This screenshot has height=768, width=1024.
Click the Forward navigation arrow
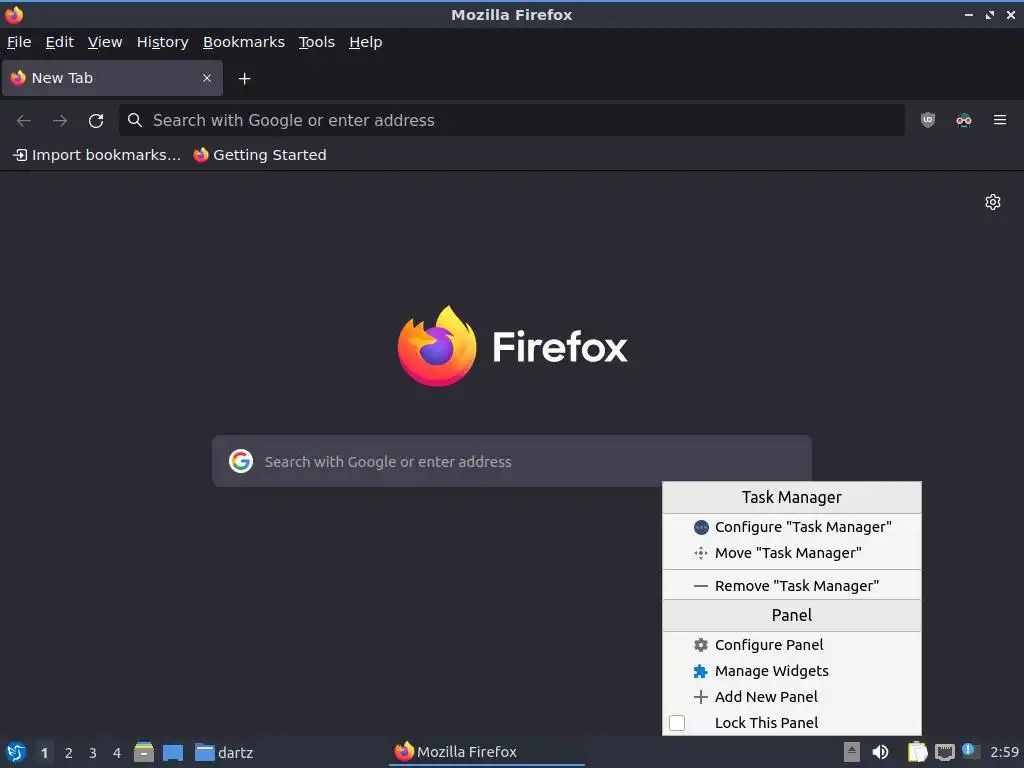60,120
